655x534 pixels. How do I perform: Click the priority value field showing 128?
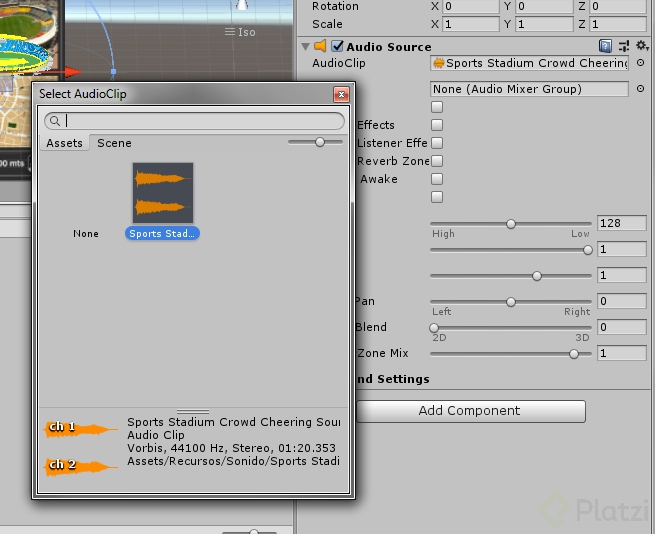(x=622, y=223)
